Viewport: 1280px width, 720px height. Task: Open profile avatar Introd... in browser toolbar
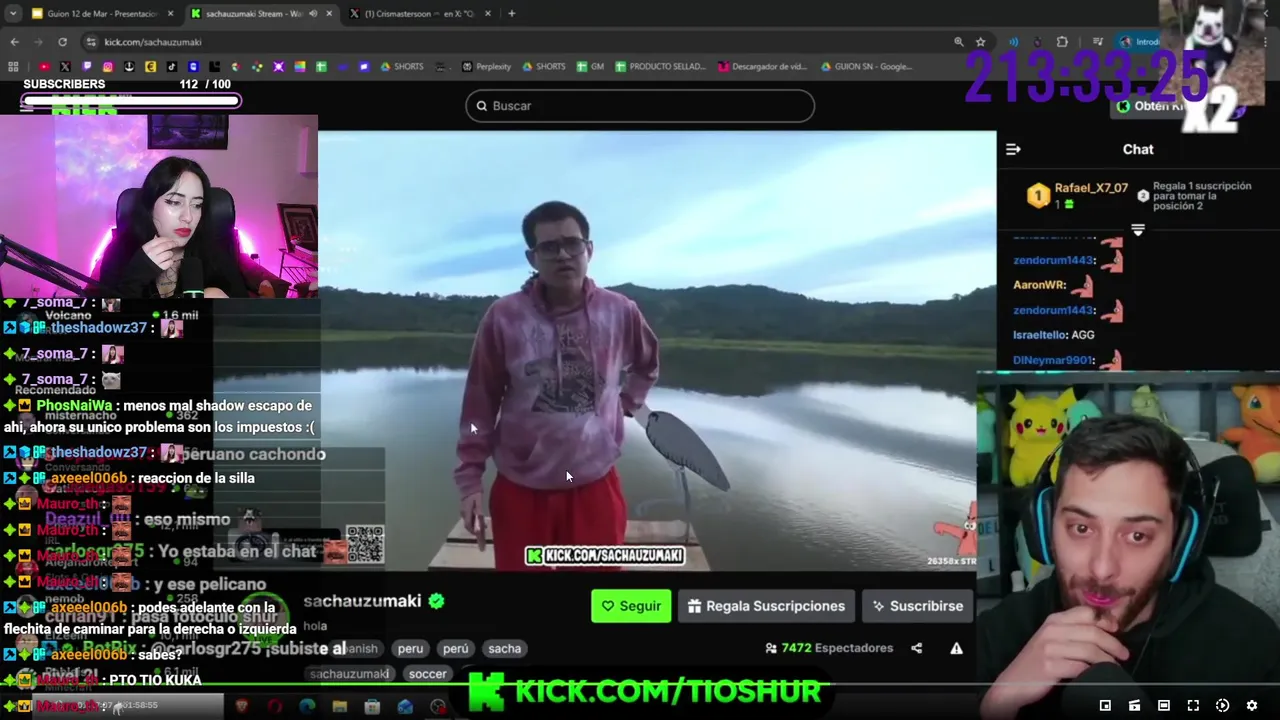tap(1138, 42)
